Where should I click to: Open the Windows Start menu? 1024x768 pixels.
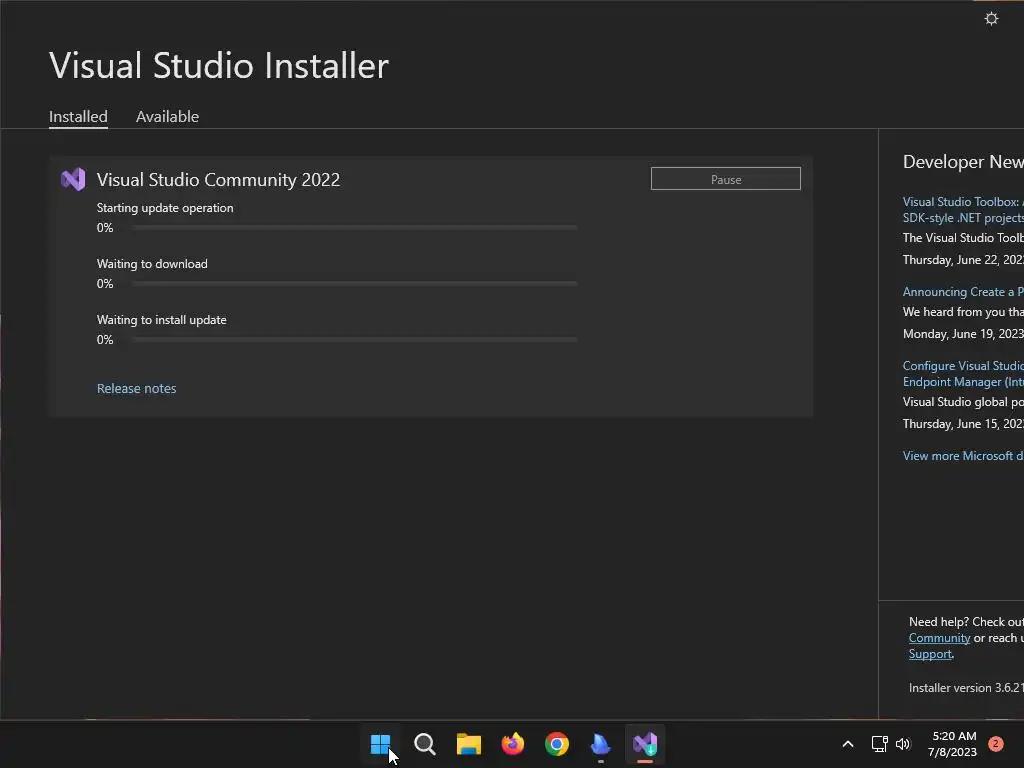380,744
